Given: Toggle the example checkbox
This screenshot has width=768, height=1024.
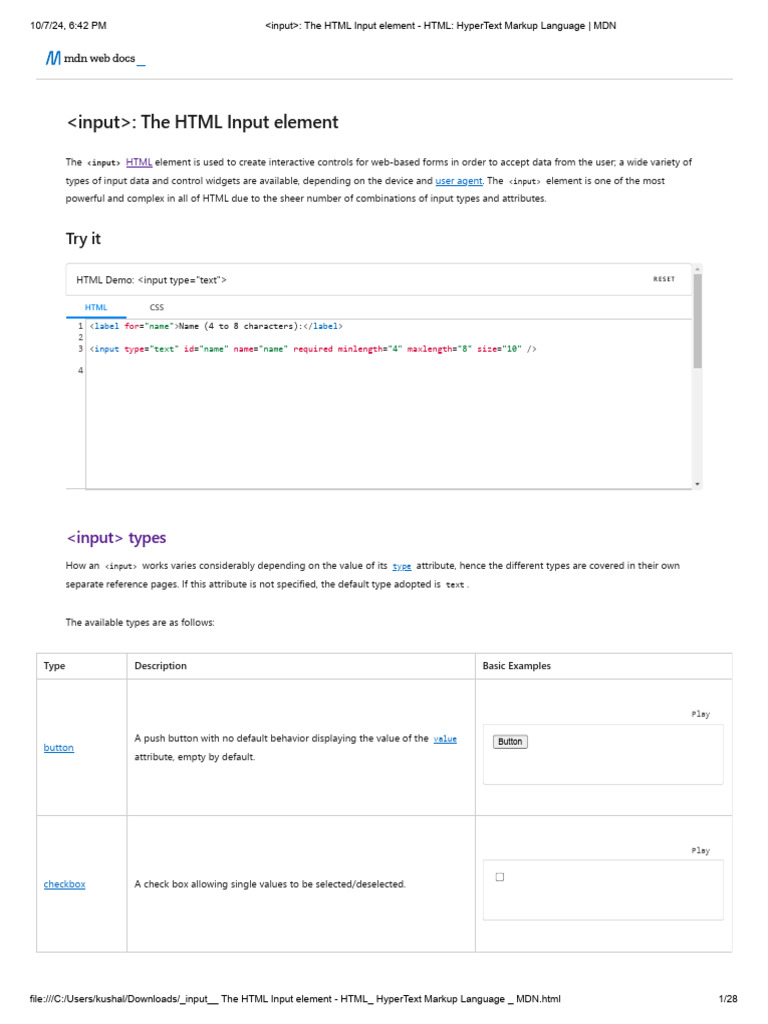Looking at the screenshot, I should coord(500,877).
